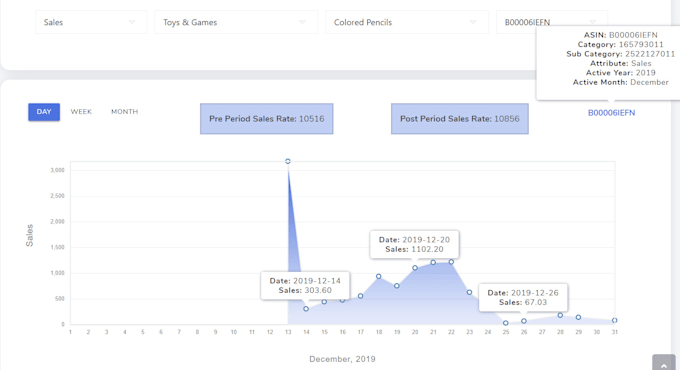This screenshot has width=680, height=370.
Task: Click the Post Period Sales Rate box
Action: coord(460,119)
